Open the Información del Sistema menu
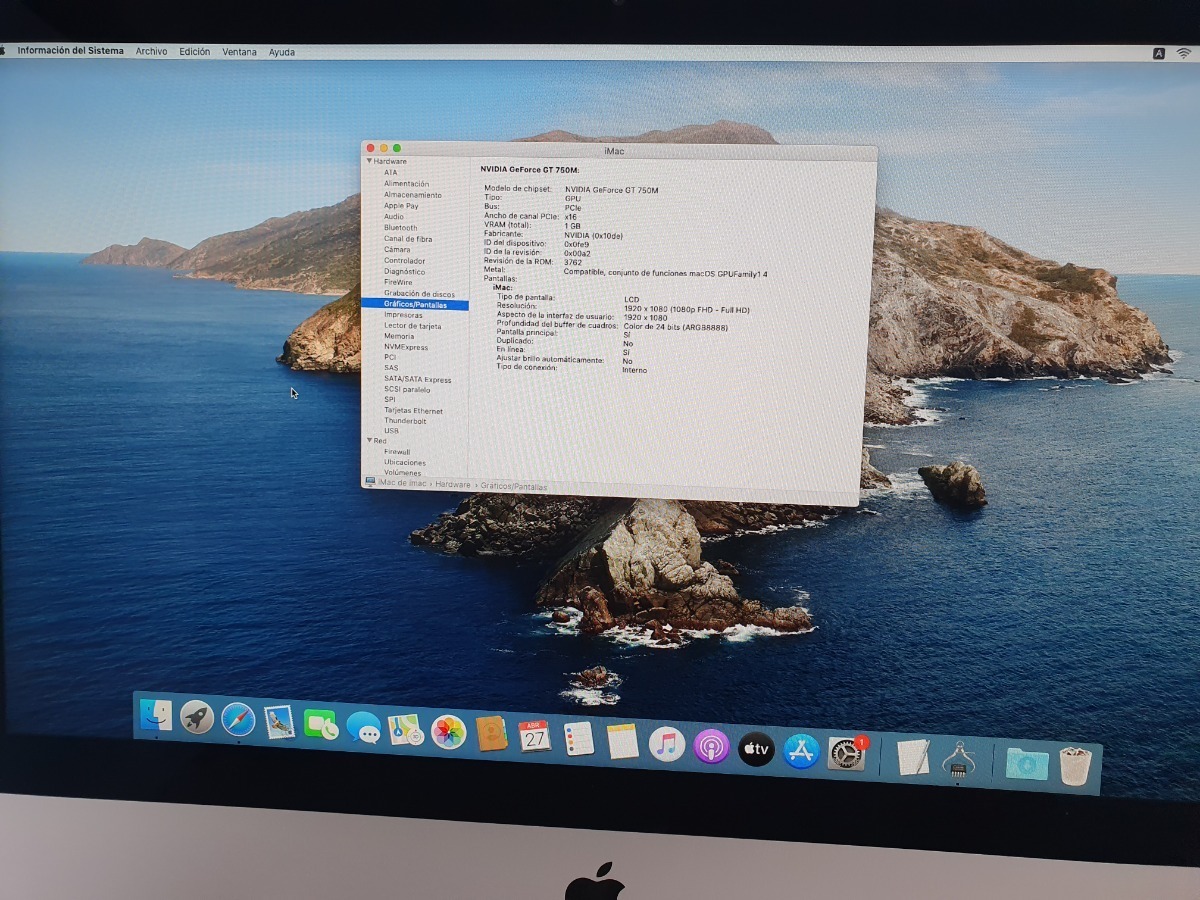Viewport: 1200px width, 900px height. pyautogui.click(x=70, y=51)
